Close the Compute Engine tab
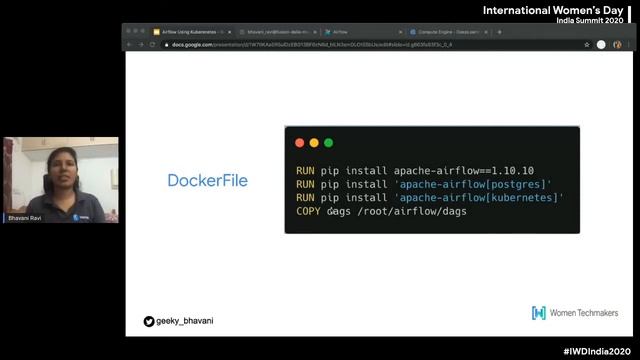640x360 pixels. point(486,32)
